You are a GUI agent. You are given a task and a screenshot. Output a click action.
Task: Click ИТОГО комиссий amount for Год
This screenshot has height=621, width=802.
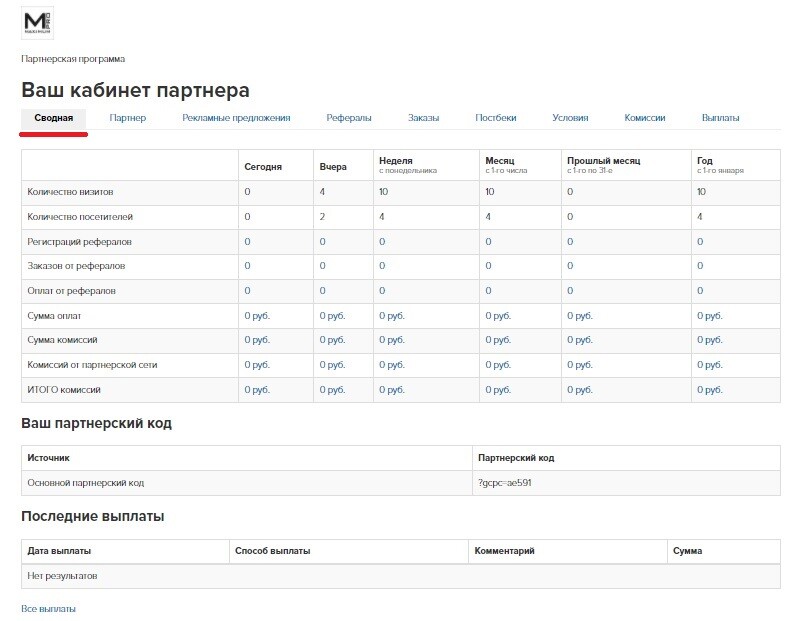click(710, 390)
